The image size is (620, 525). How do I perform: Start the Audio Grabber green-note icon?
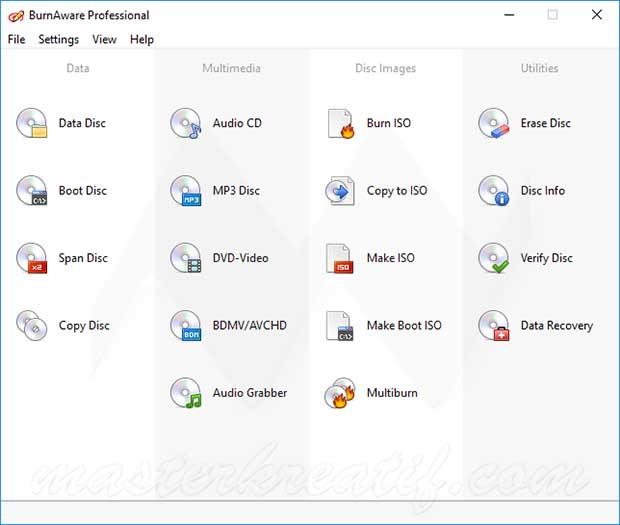pyautogui.click(x=186, y=393)
